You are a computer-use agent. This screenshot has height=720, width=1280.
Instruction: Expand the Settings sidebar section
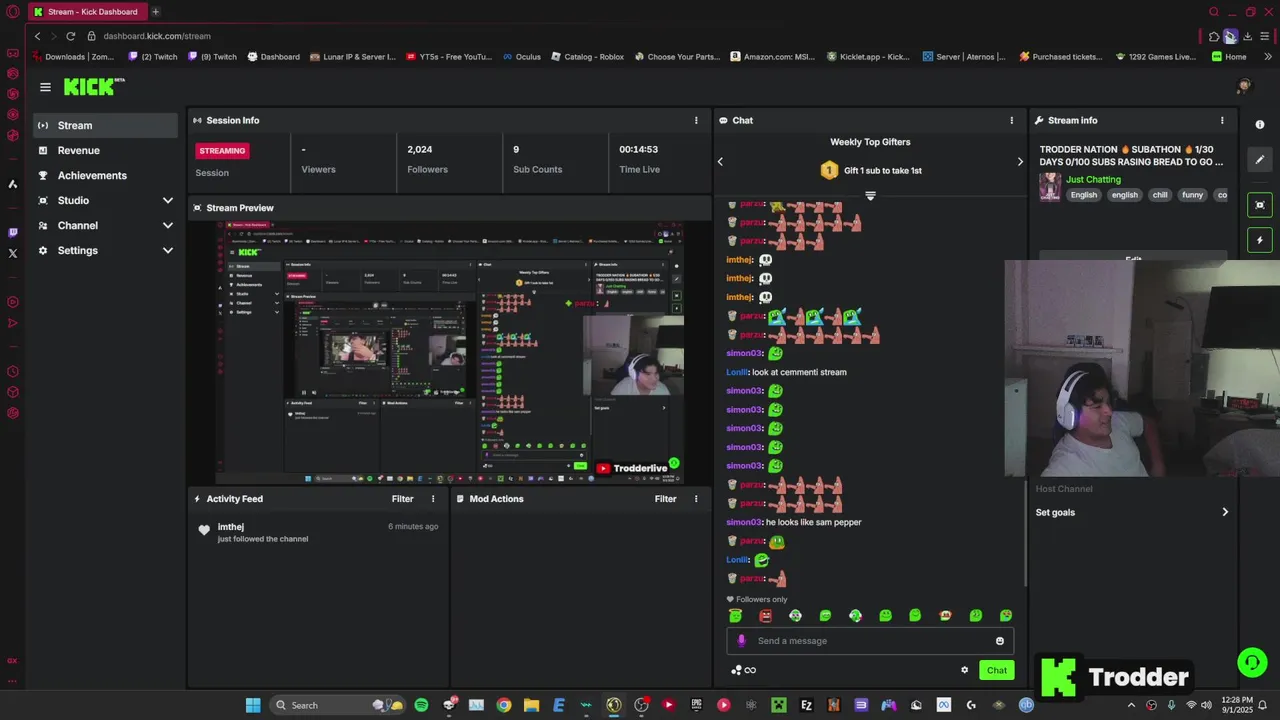(105, 250)
